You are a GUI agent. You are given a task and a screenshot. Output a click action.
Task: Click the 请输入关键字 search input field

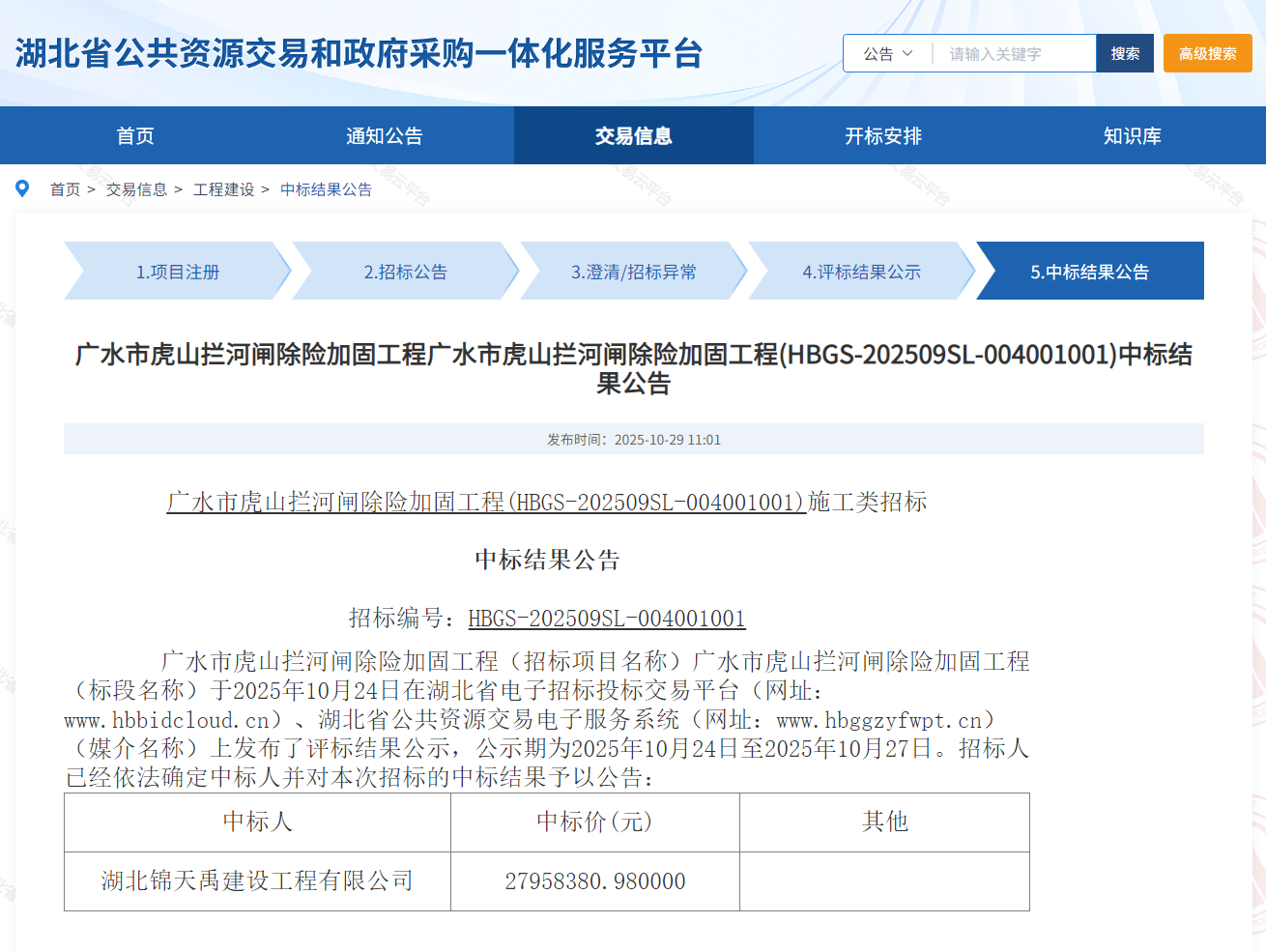click(1010, 53)
